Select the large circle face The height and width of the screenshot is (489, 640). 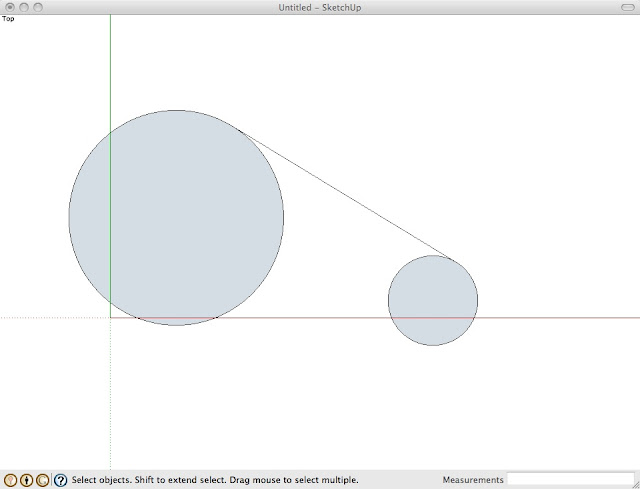(x=176, y=218)
